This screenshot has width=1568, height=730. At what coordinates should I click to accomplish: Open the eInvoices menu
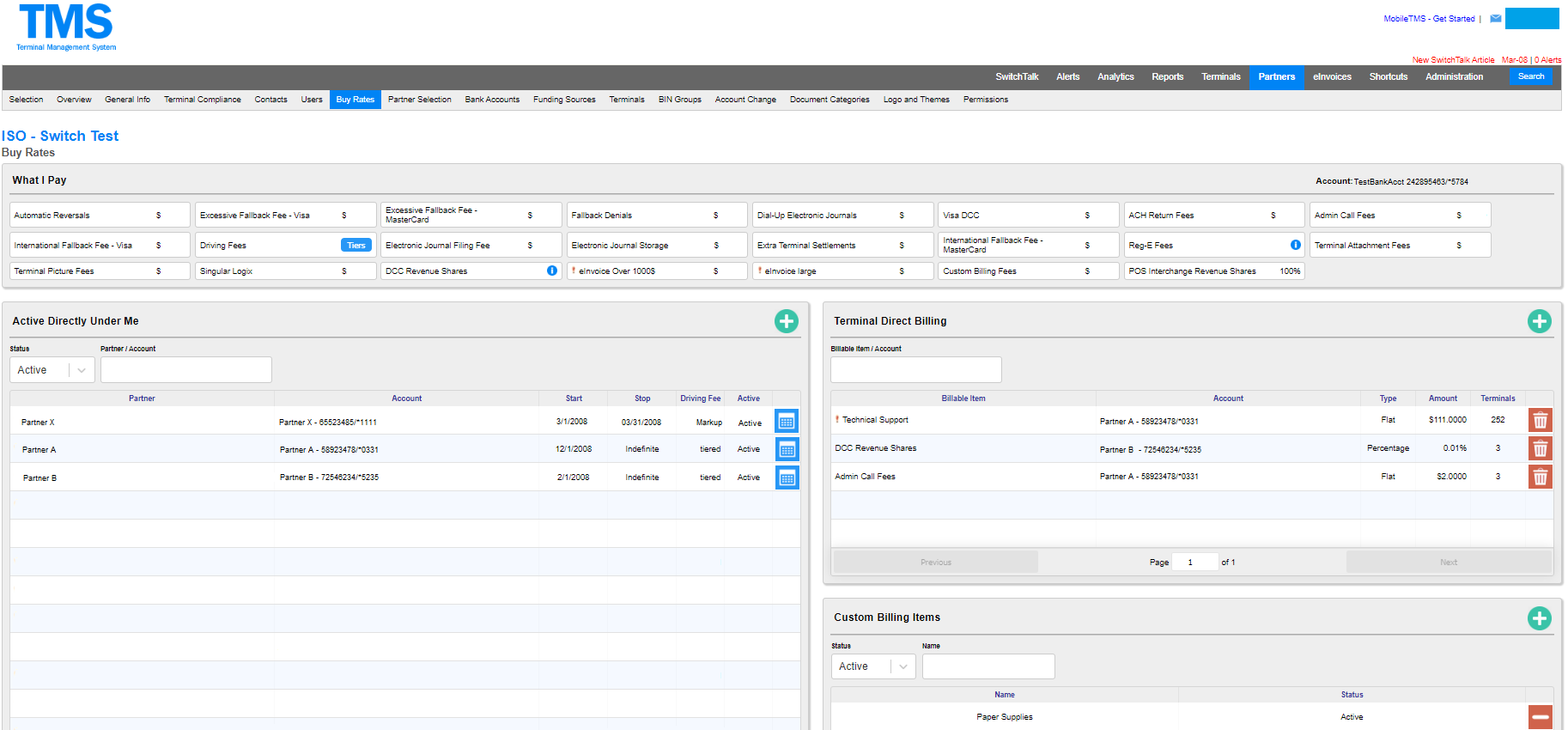click(1332, 76)
